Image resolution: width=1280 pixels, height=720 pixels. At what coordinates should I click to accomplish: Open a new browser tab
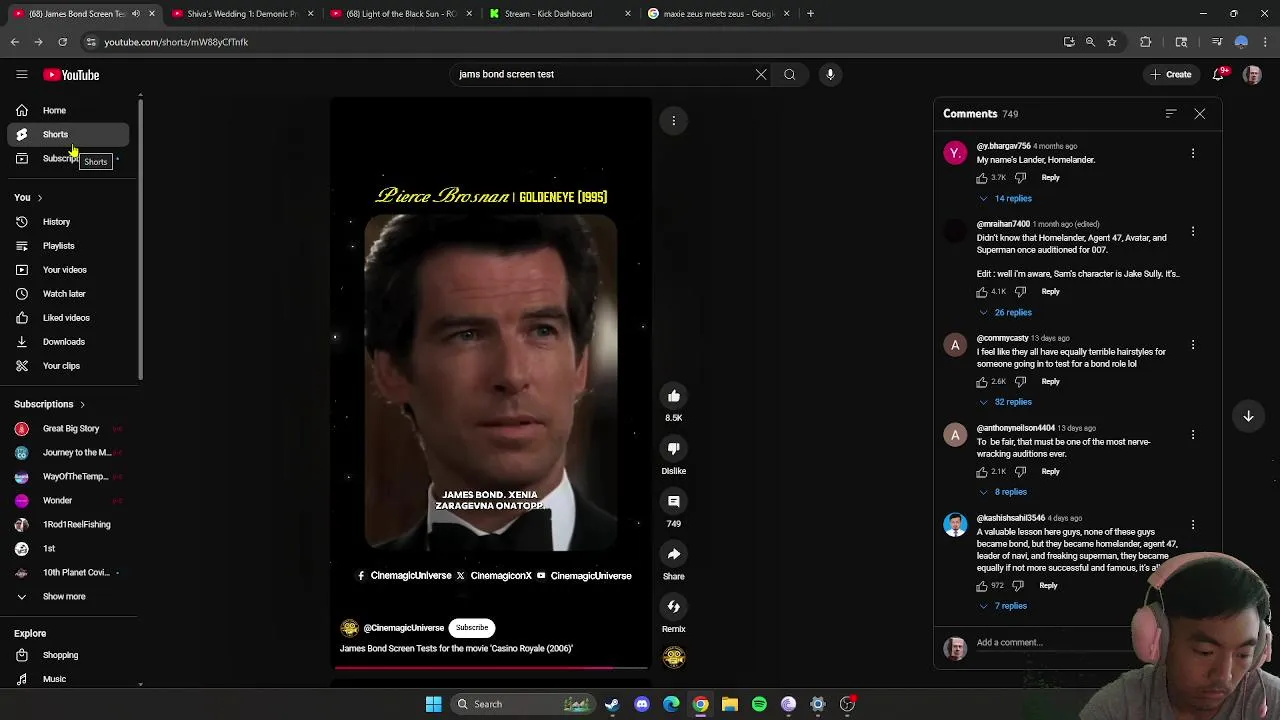pos(811,14)
